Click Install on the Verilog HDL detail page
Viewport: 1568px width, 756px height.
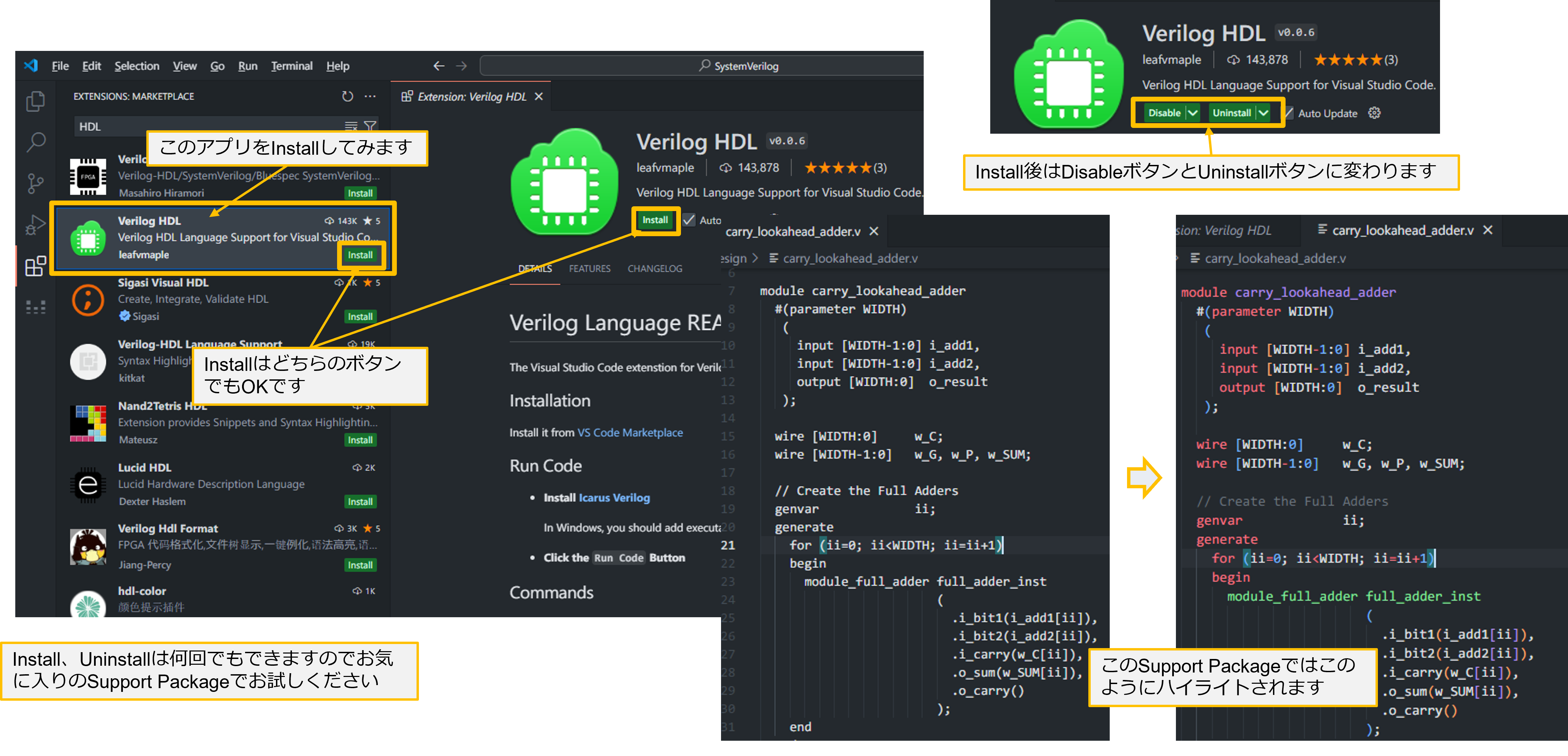[x=655, y=220]
